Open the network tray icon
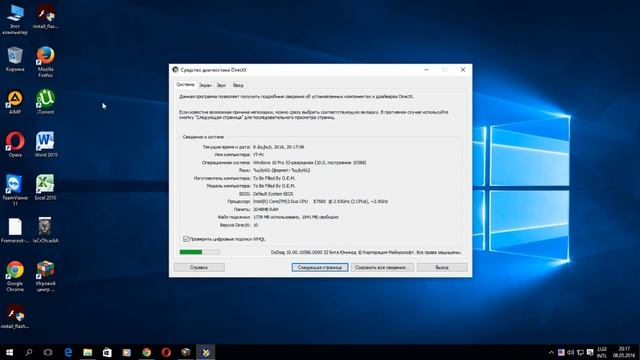 pos(580,352)
